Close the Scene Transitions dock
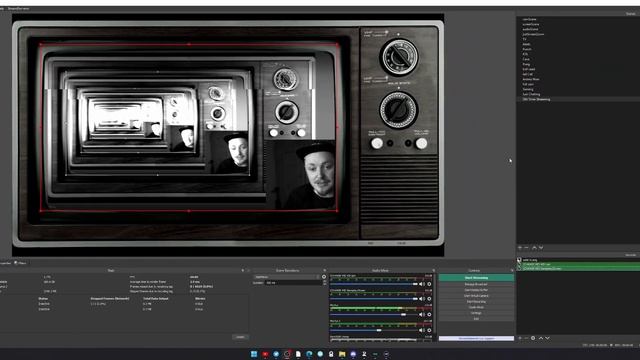Screen dimensions: 640x360 click(x=324, y=270)
